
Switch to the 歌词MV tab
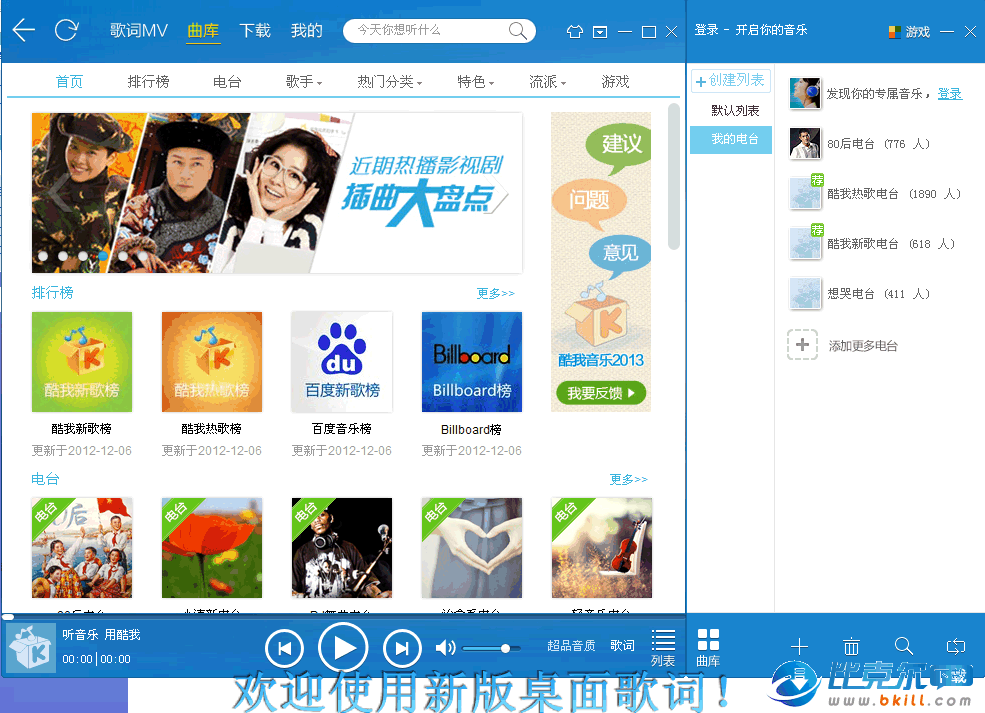coord(139,30)
